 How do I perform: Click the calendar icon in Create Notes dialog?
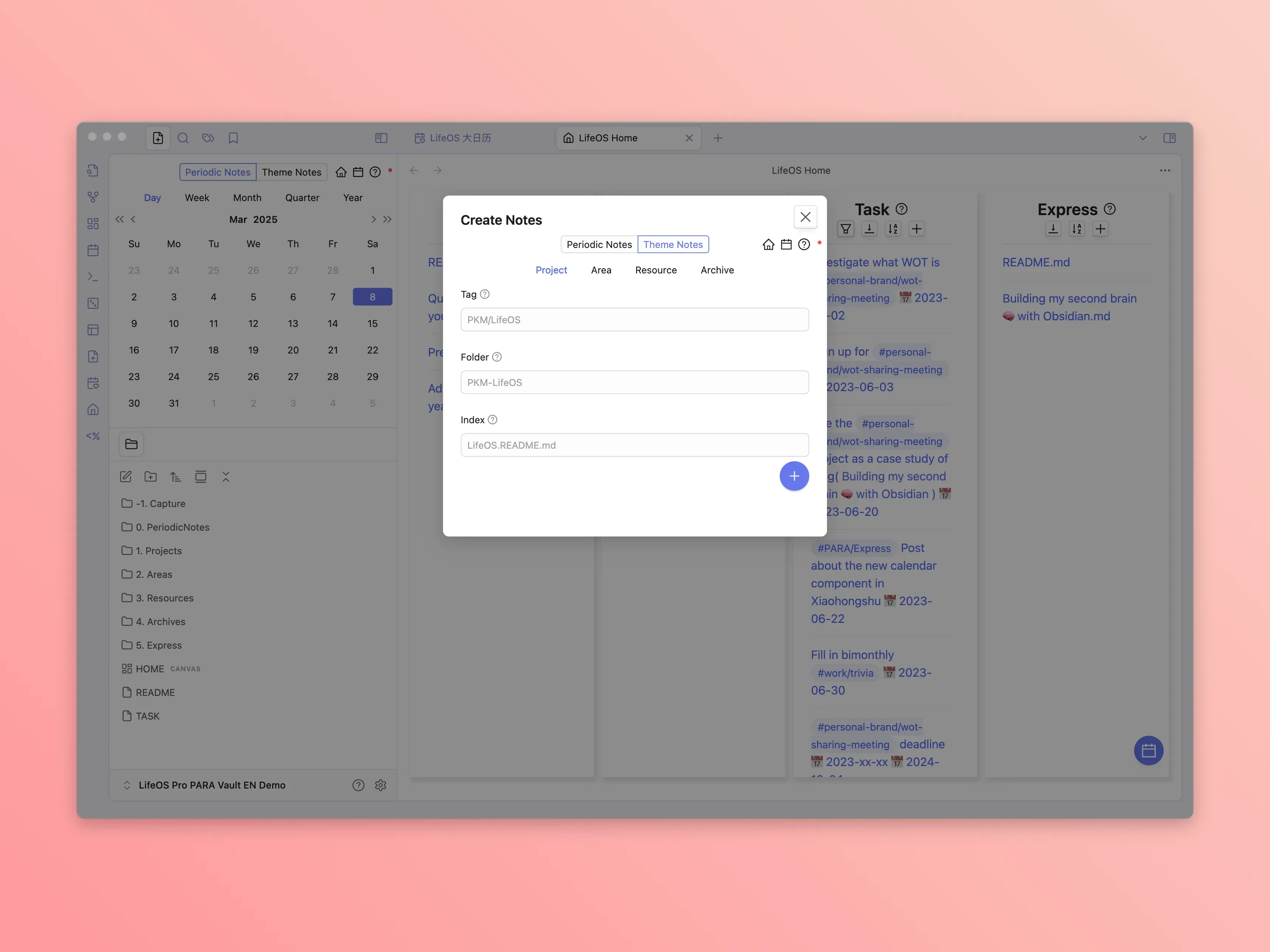click(x=786, y=244)
